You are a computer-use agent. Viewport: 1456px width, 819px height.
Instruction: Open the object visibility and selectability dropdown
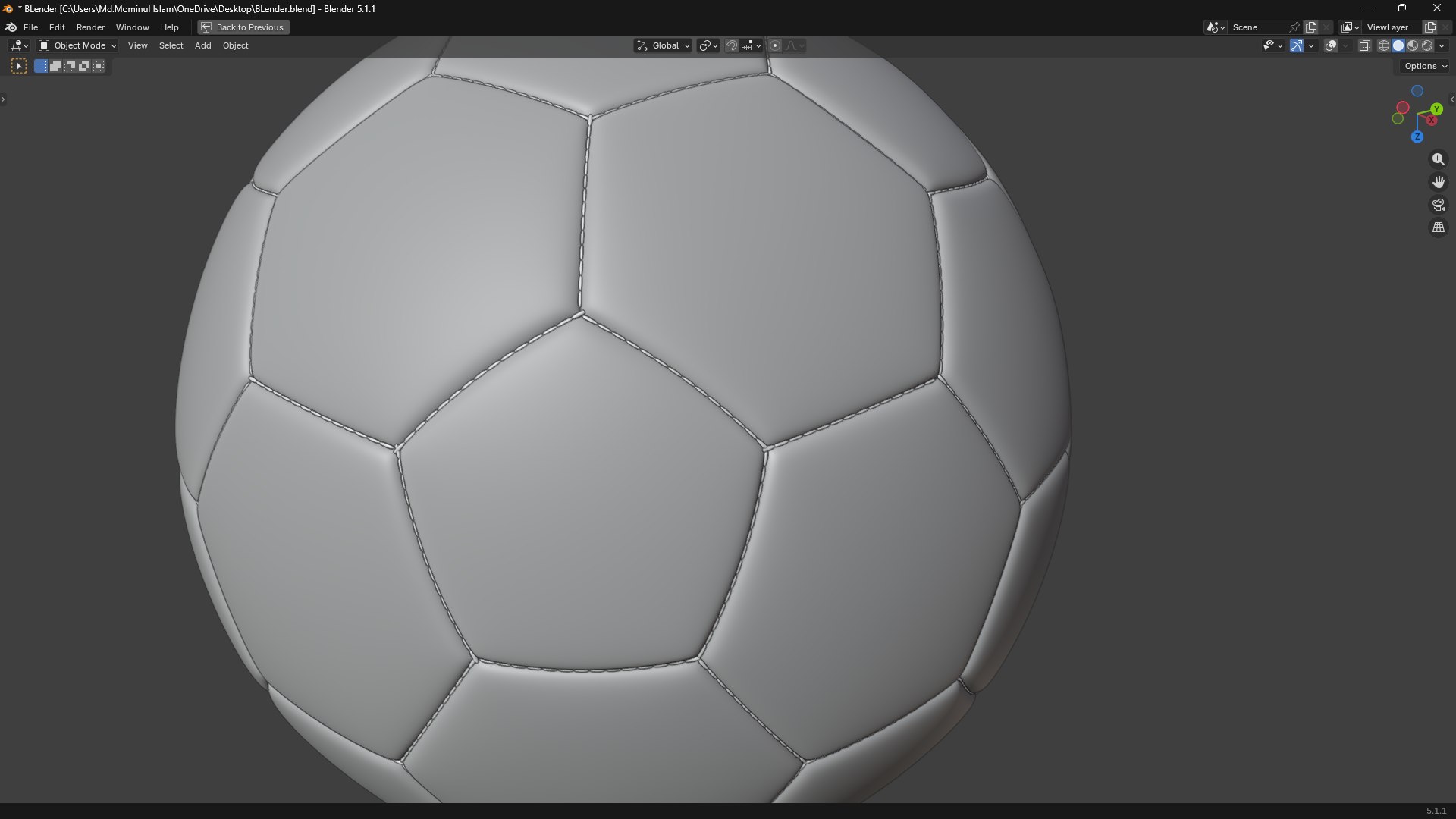tap(1272, 45)
